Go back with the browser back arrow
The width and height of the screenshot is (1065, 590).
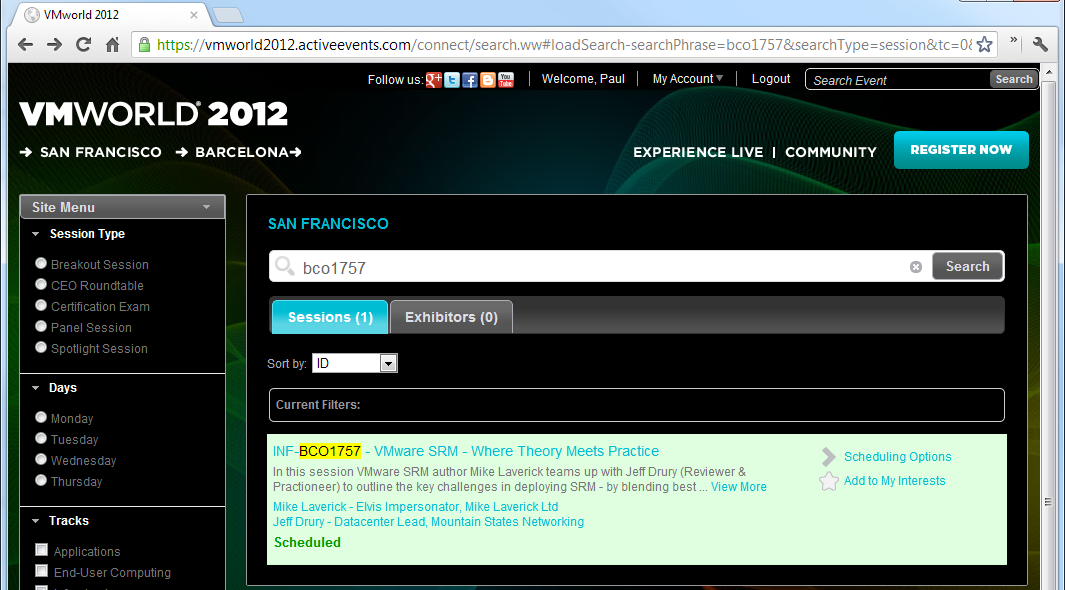click(25, 45)
